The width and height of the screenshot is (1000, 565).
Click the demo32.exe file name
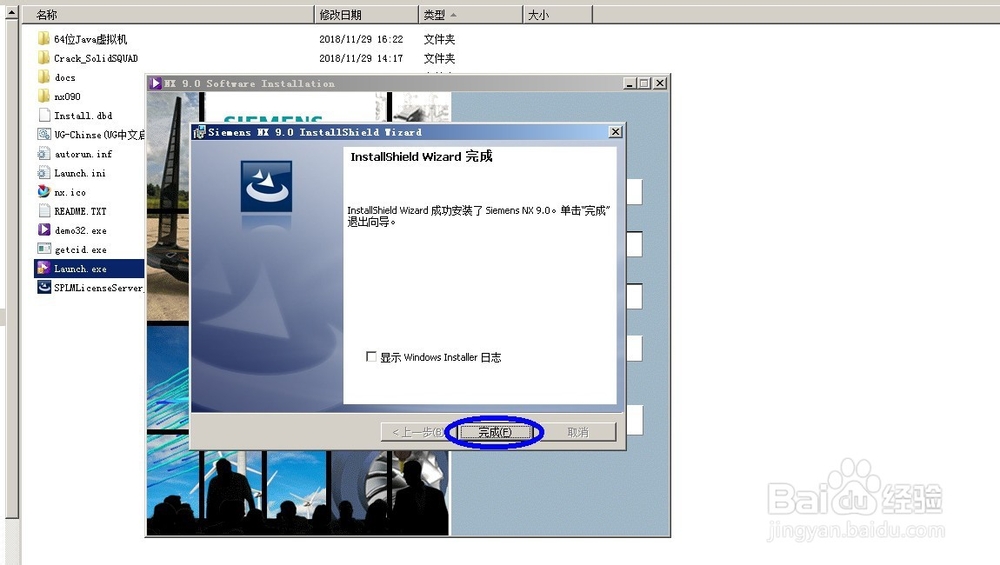point(80,231)
